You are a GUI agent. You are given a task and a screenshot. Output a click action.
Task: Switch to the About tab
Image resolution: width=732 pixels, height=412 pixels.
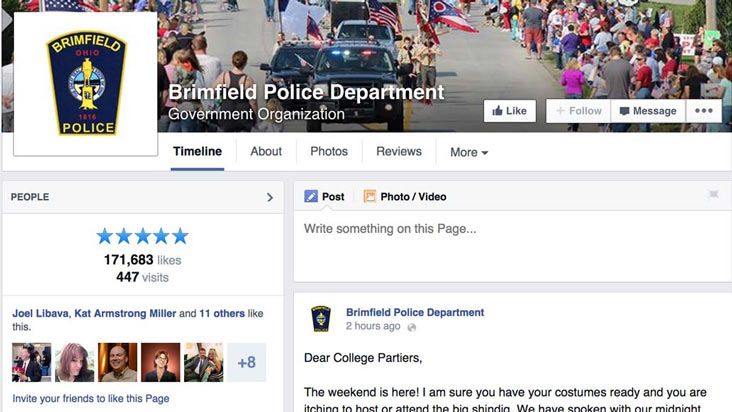pyautogui.click(x=266, y=152)
